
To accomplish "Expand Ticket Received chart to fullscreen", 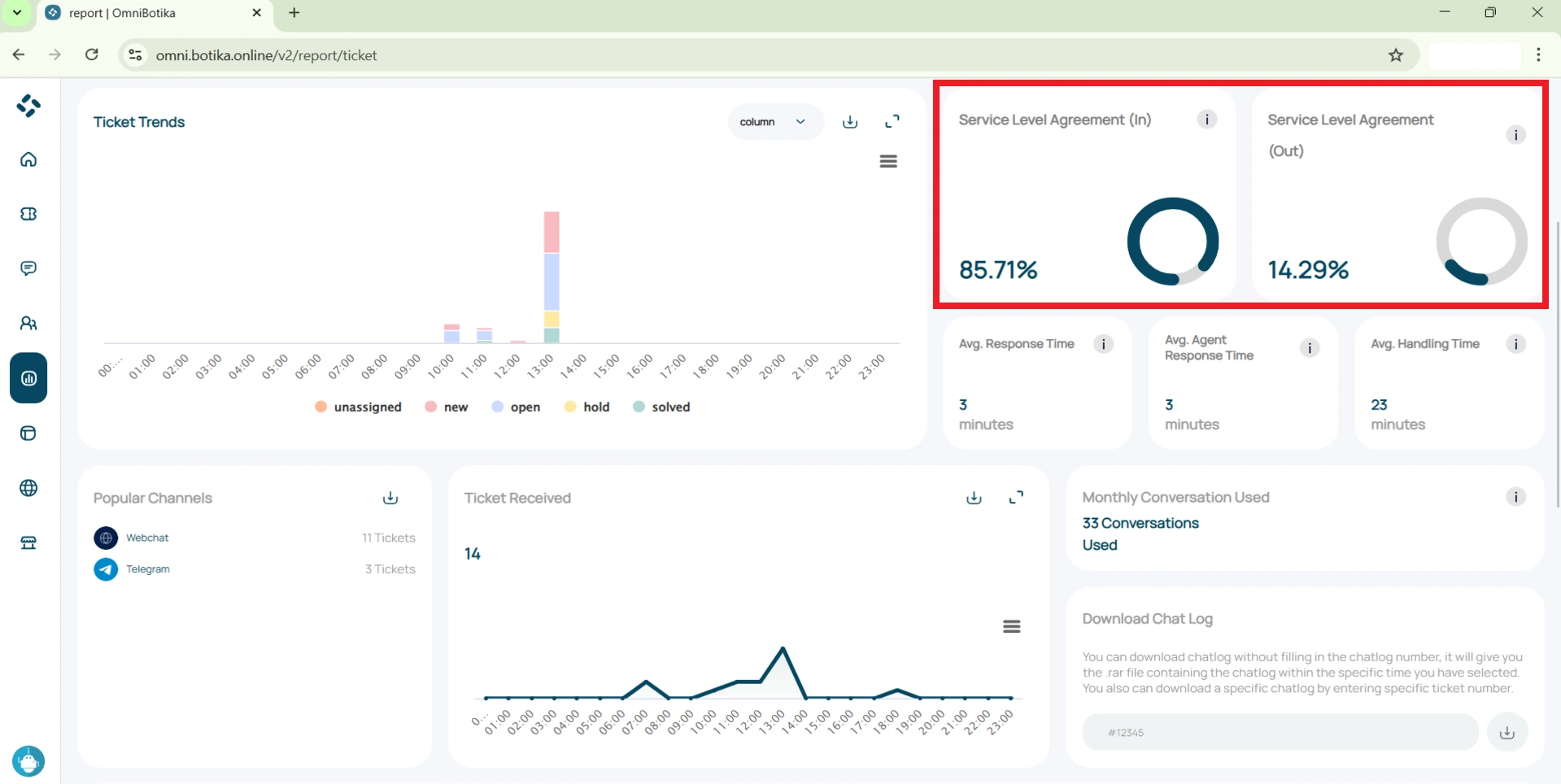I will [x=1016, y=498].
